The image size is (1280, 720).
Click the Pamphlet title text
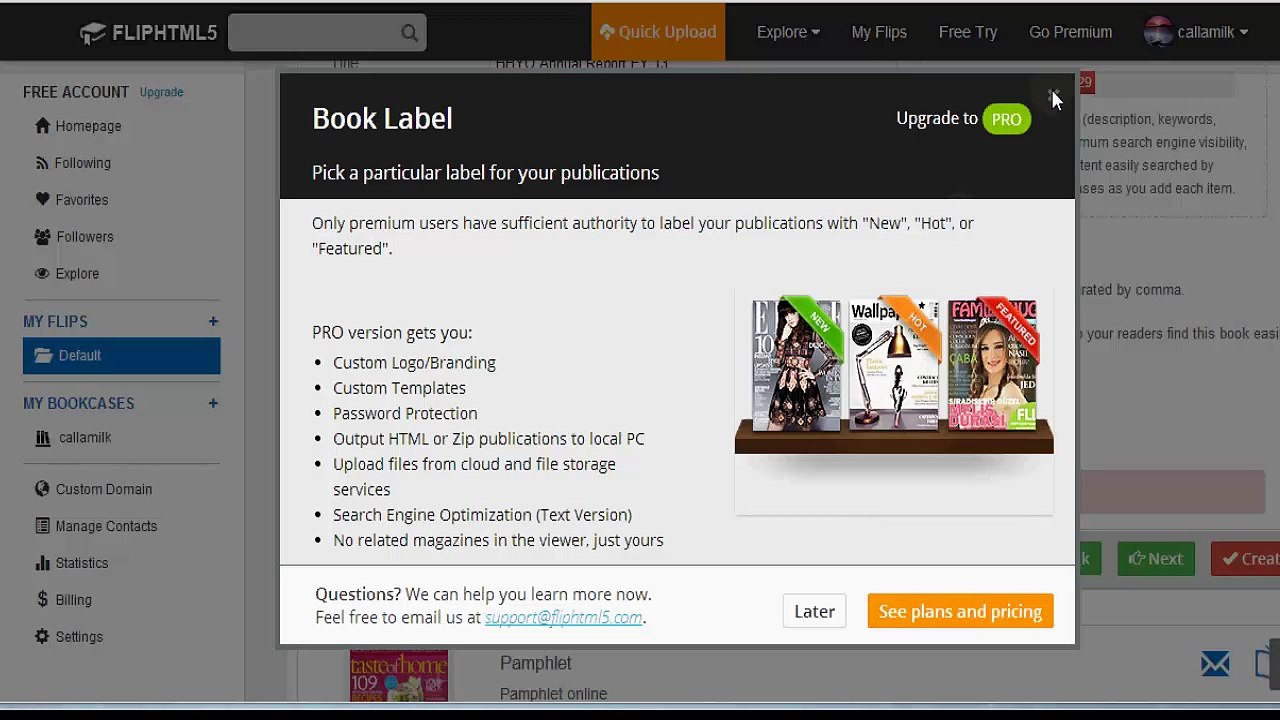536,663
